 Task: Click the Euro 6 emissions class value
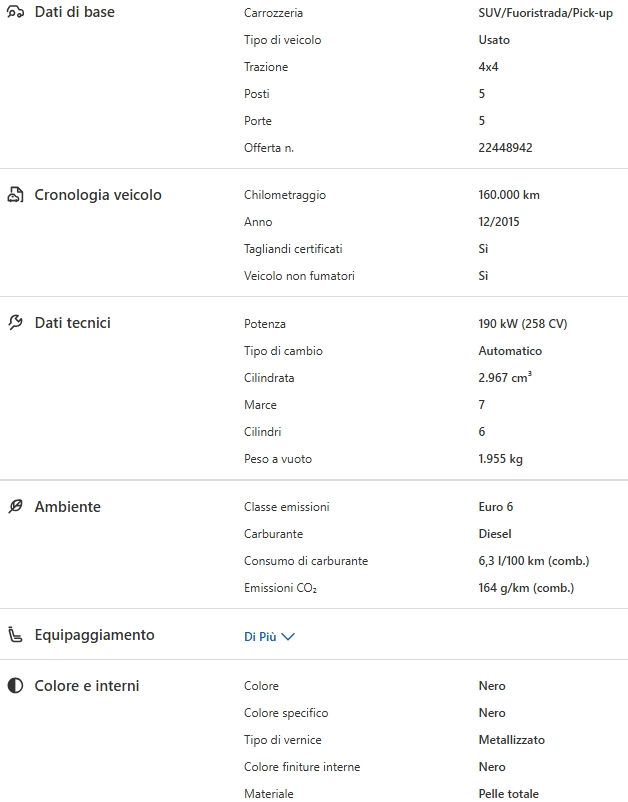pyautogui.click(x=496, y=507)
